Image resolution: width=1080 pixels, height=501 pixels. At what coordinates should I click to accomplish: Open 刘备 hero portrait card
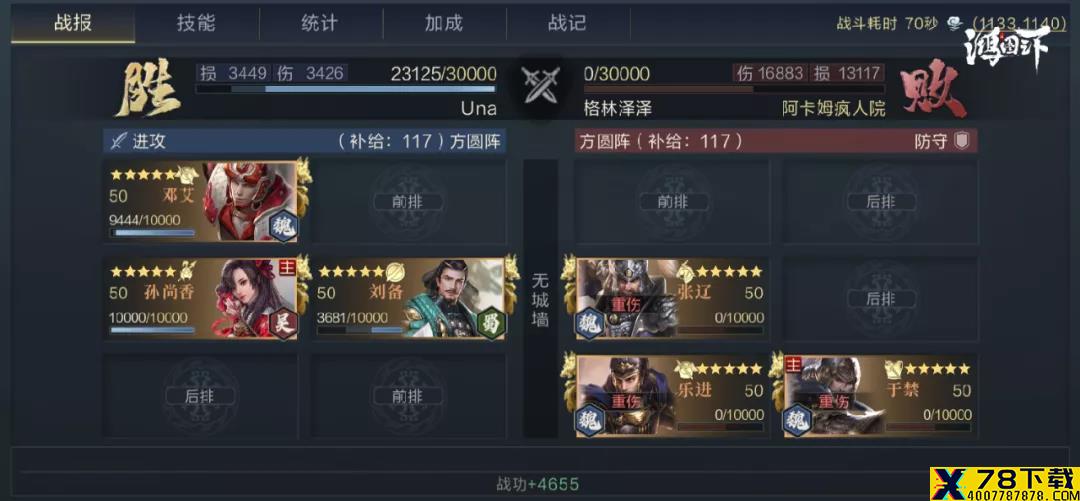409,298
